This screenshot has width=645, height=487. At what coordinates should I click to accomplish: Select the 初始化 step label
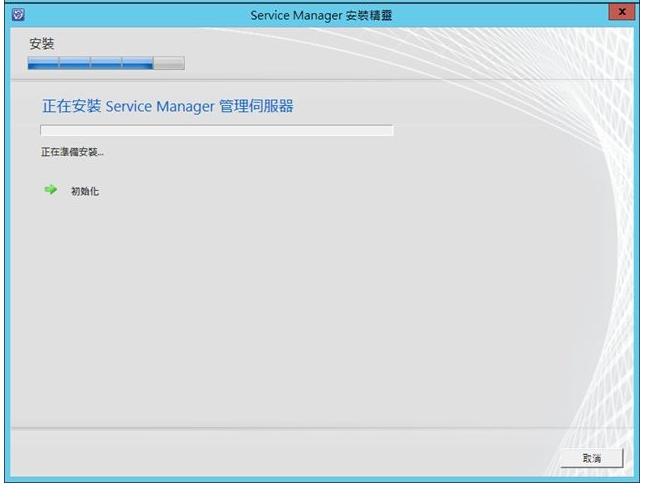(x=85, y=190)
